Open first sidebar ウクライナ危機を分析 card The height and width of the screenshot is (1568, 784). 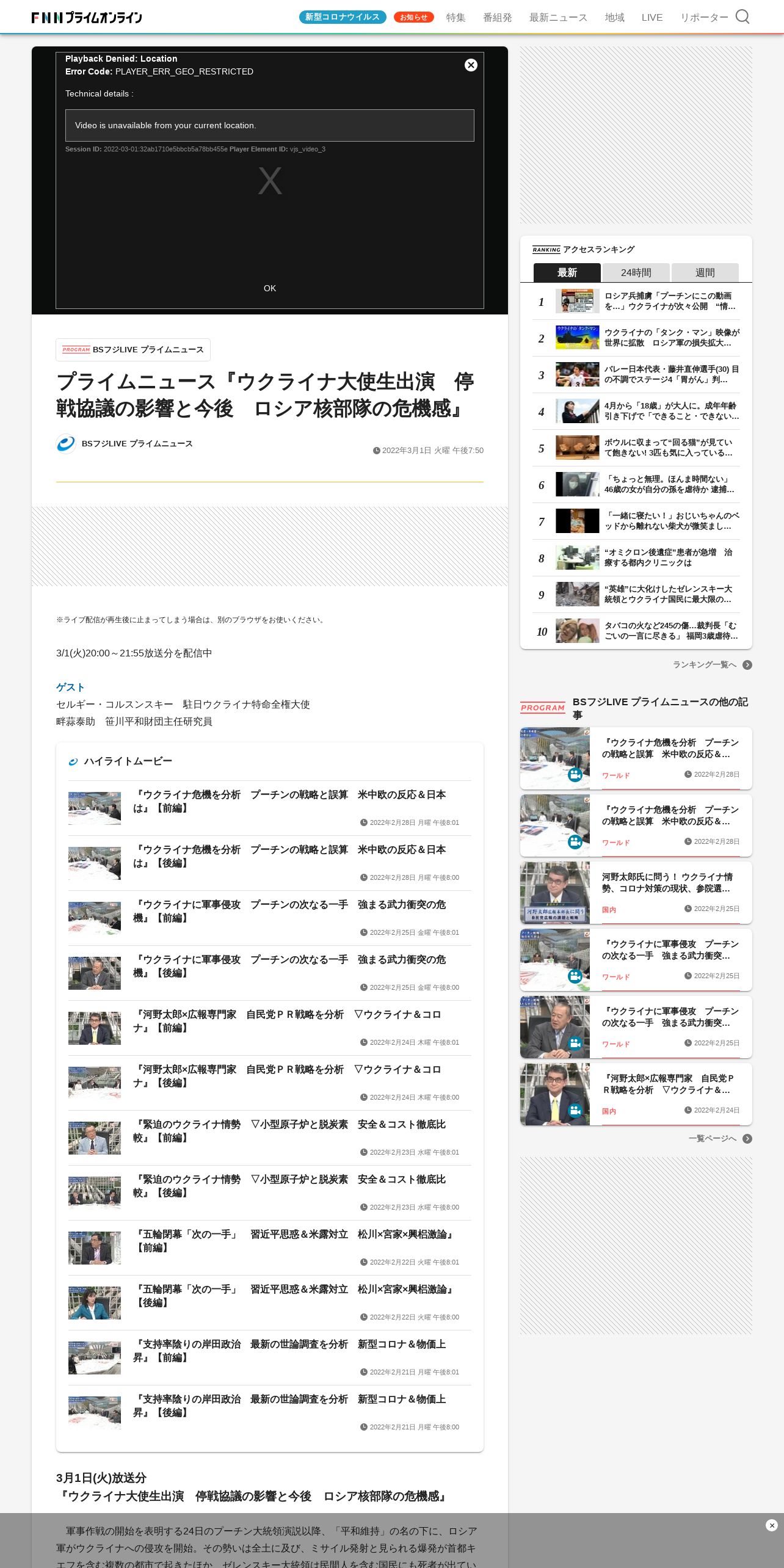(636, 758)
